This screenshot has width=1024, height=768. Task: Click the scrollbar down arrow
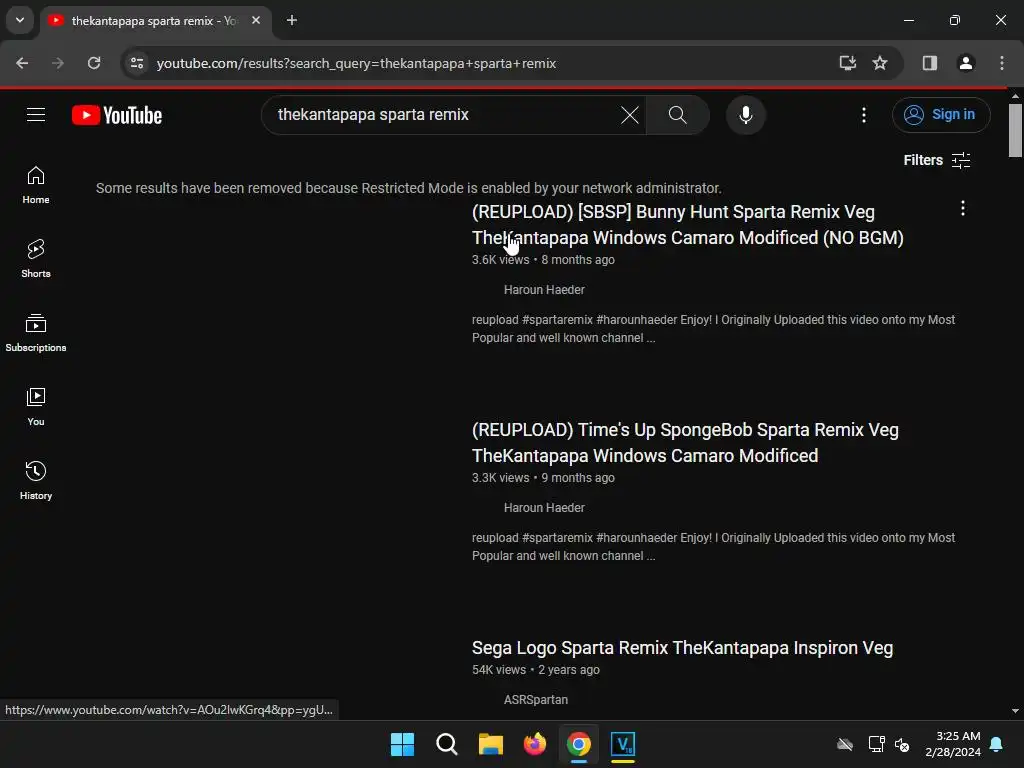(1015, 711)
